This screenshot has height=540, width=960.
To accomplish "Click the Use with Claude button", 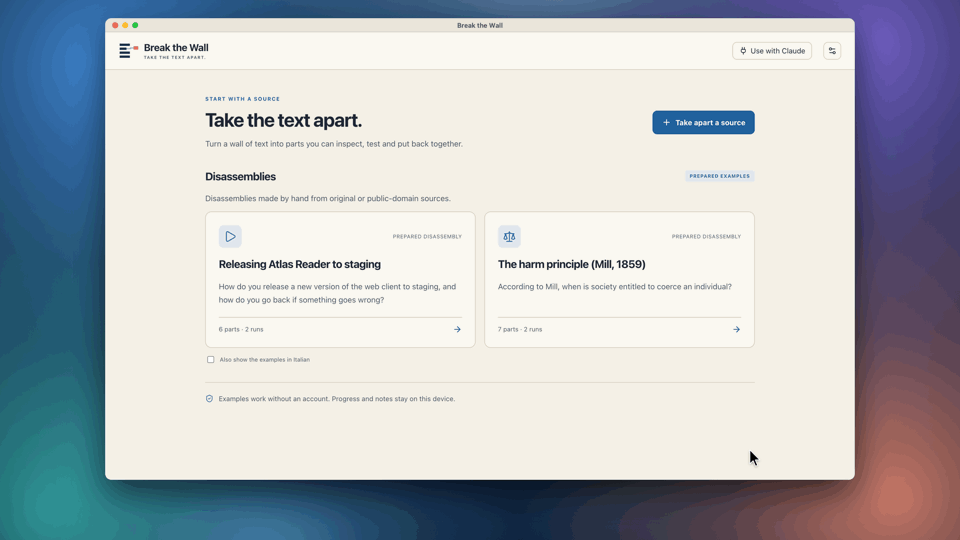I will pyautogui.click(x=772, y=51).
